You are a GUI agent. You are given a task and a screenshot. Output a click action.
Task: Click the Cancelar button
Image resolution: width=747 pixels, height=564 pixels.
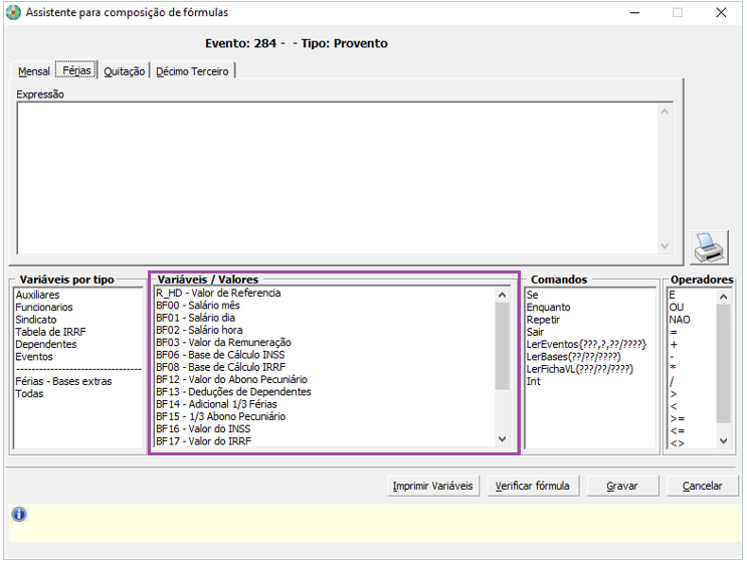click(x=702, y=486)
